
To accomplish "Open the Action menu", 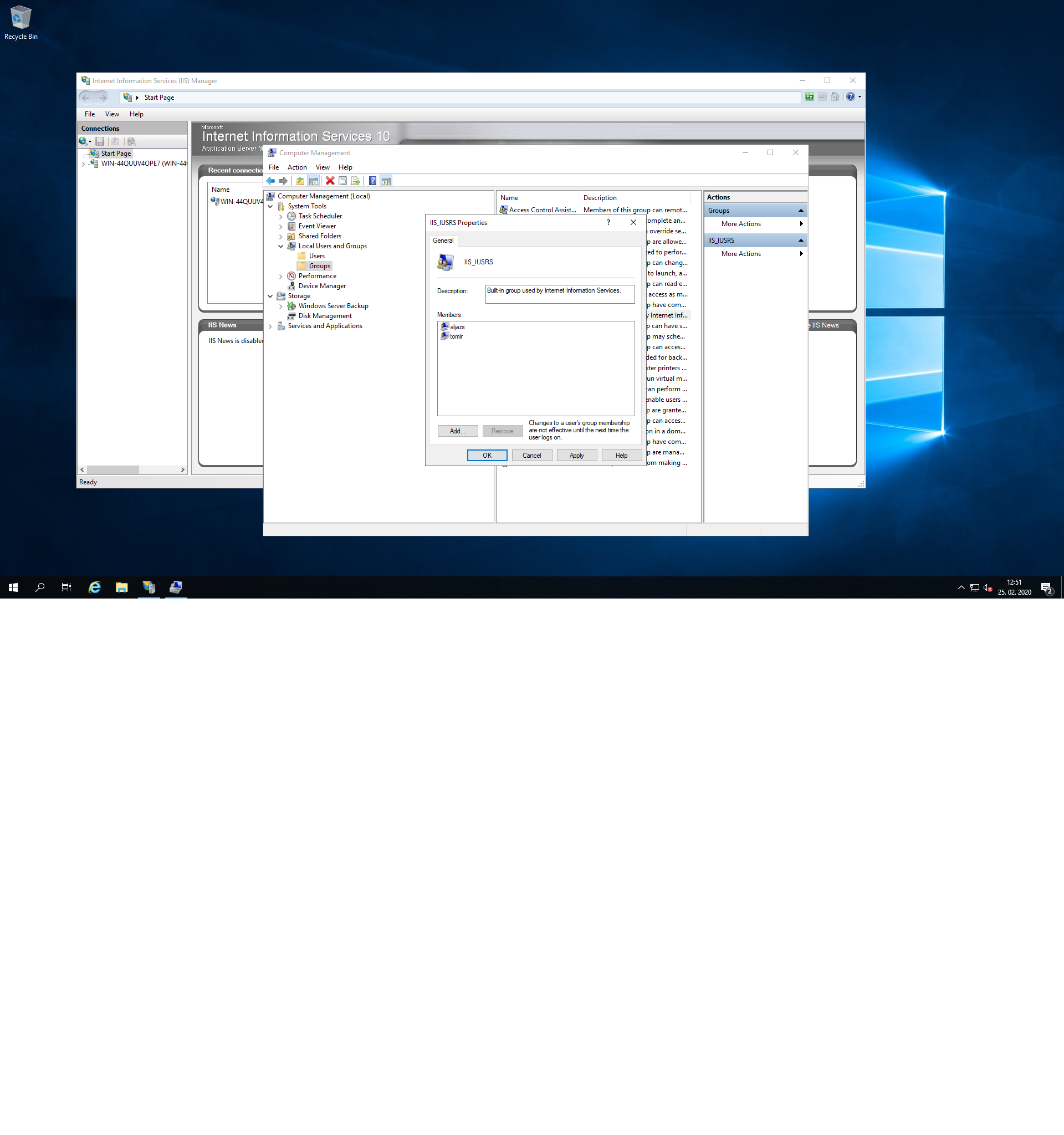I will [297, 167].
